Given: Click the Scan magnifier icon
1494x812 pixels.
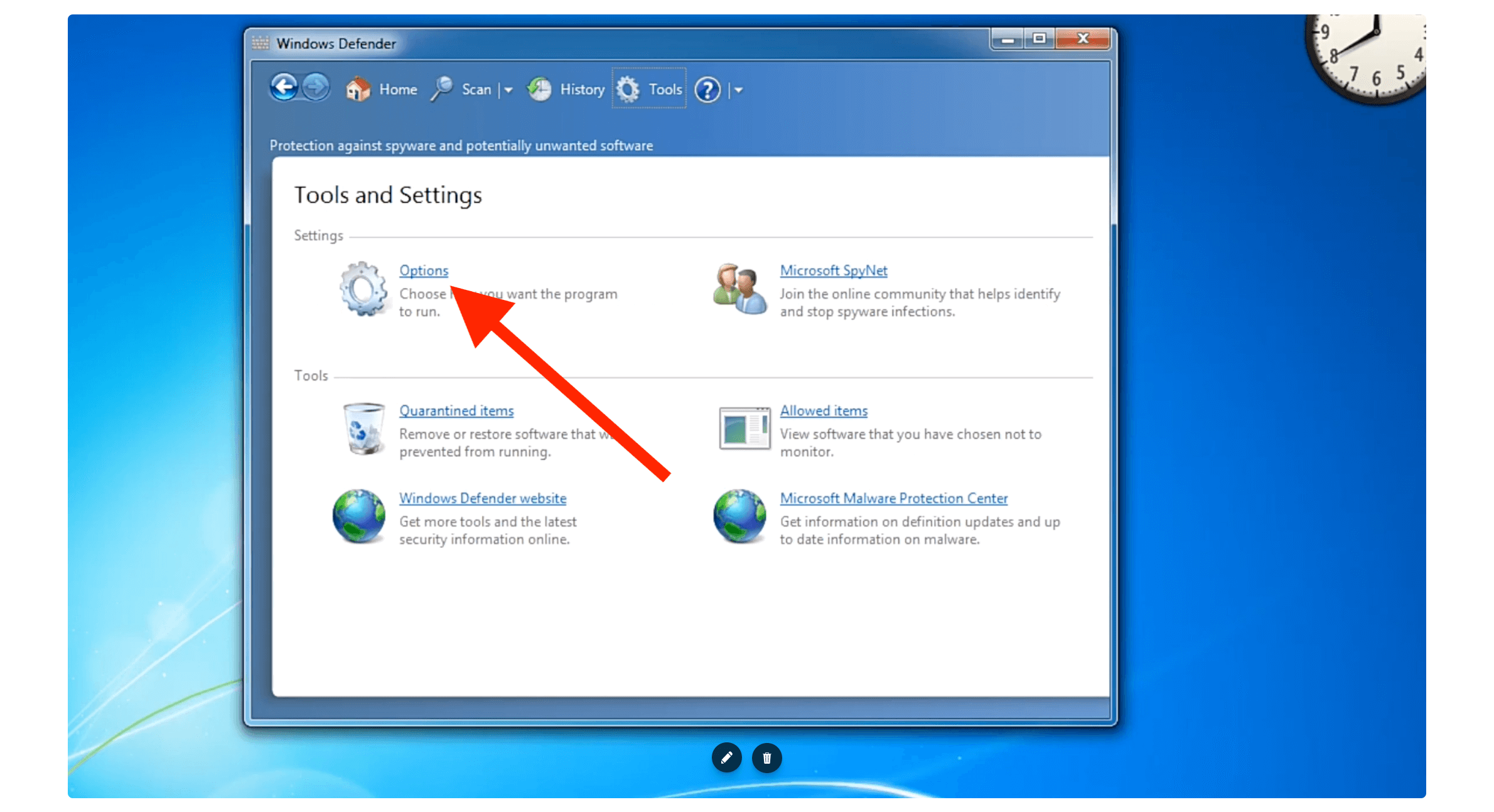Looking at the screenshot, I should pyautogui.click(x=442, y=89).
